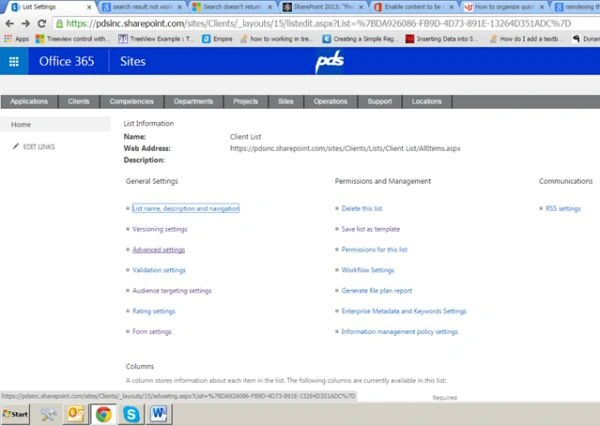Click the Windows Start button
This screenshot has height=426, width=600.
(x=15, y=414)
